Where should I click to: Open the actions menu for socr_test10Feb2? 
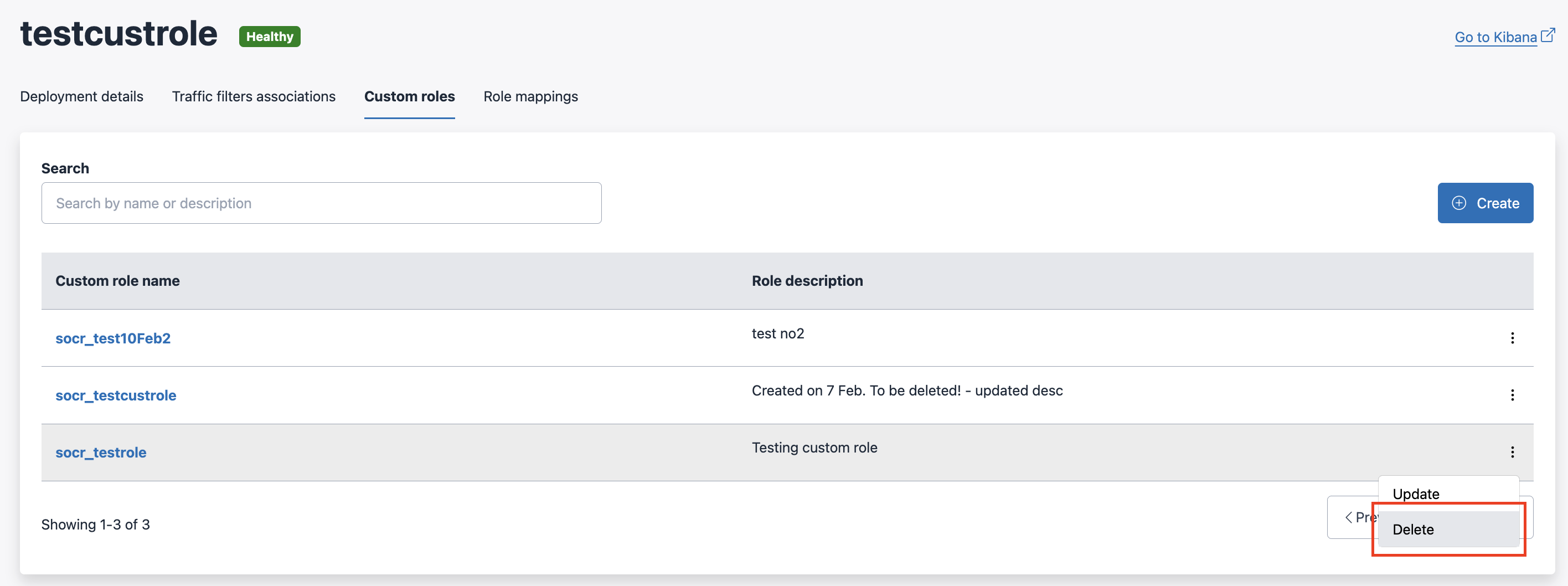click(x=1513, y=337)
